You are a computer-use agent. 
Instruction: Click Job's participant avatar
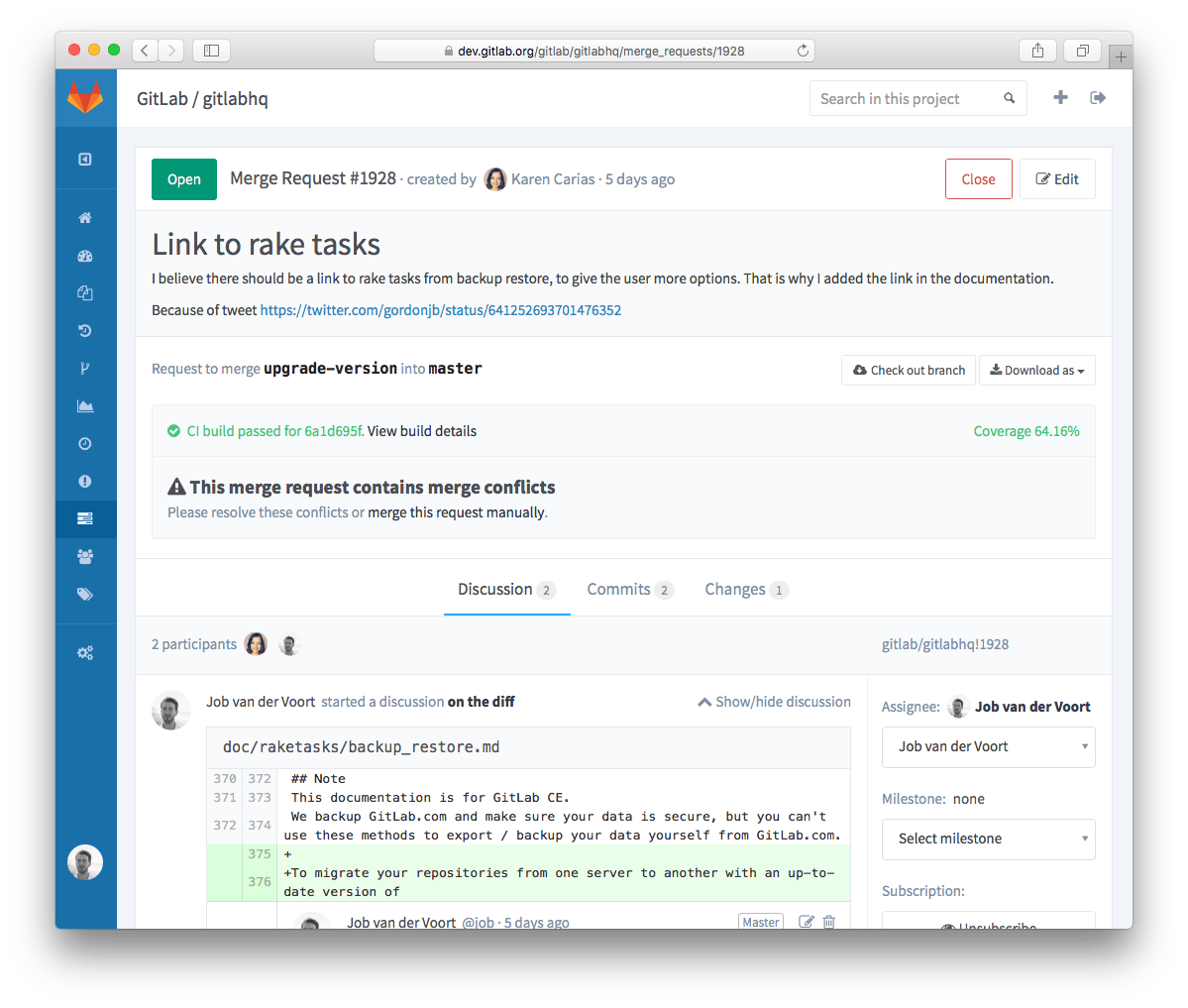[x=288, y=644]
